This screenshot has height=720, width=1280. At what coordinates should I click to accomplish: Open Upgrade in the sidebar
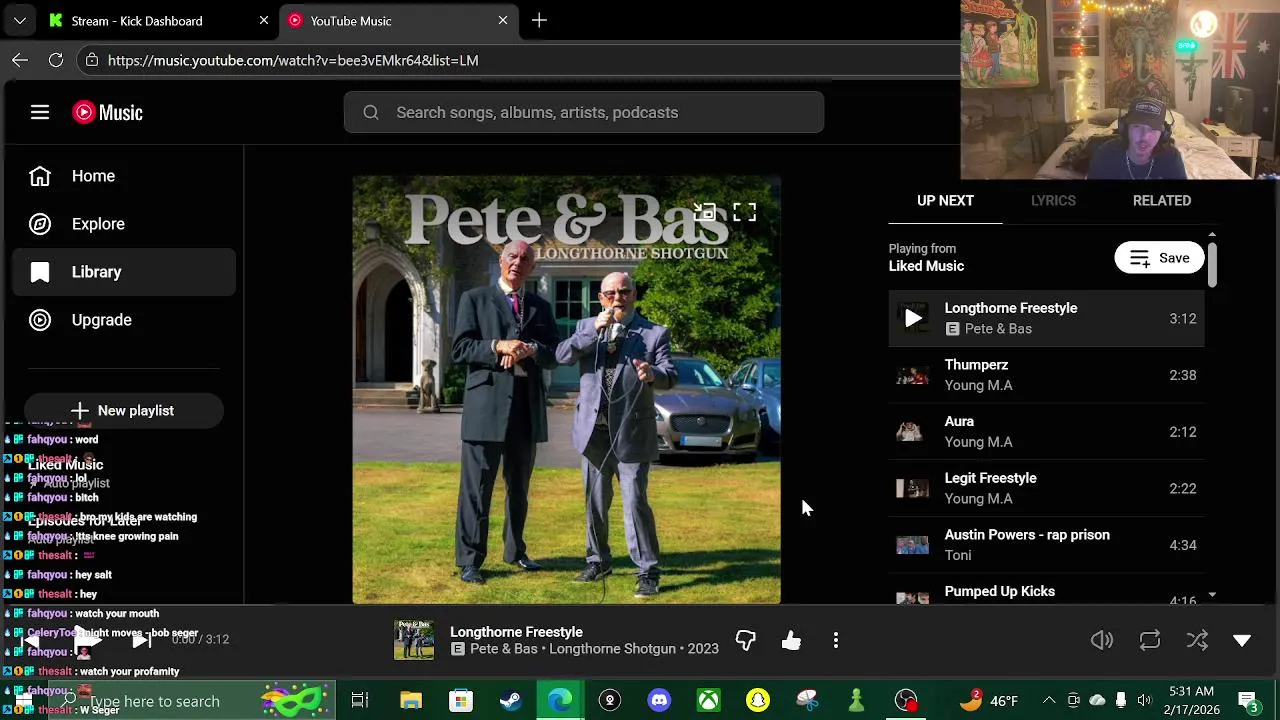(124, 320)
